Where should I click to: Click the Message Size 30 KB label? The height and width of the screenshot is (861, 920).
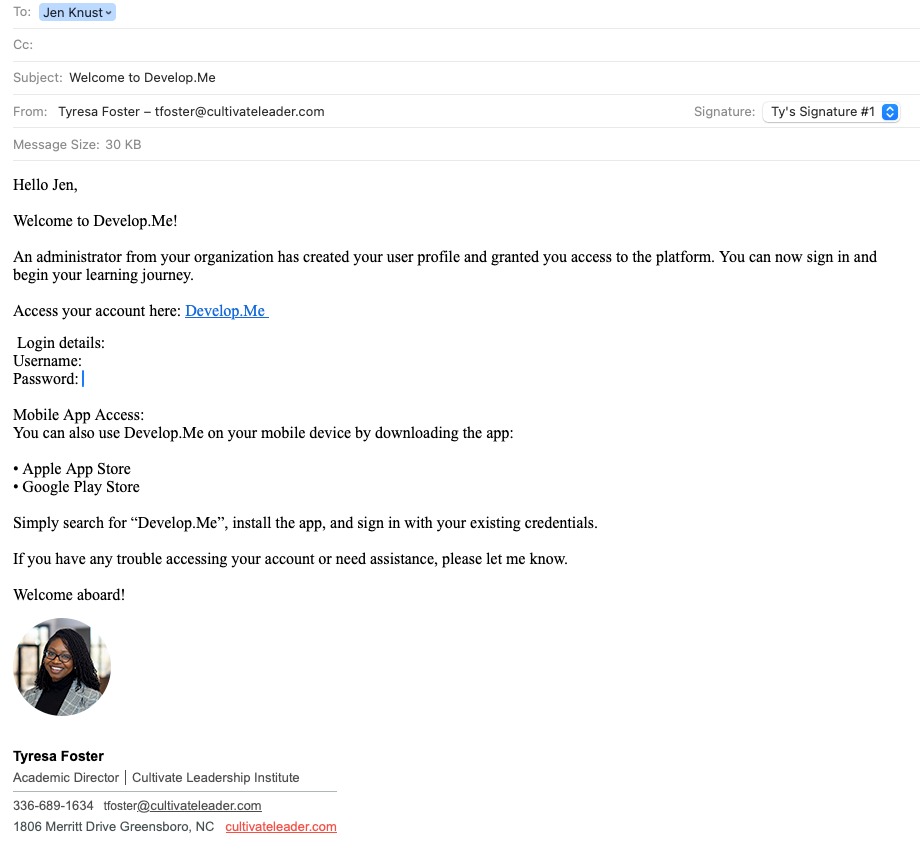[x=77, y=145]
